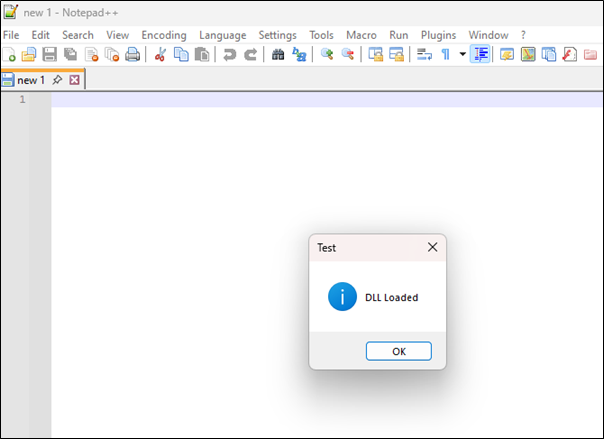Click the New file toolbar icon
Viewport: 604px width, 439px height.
(x=9, y=55)
